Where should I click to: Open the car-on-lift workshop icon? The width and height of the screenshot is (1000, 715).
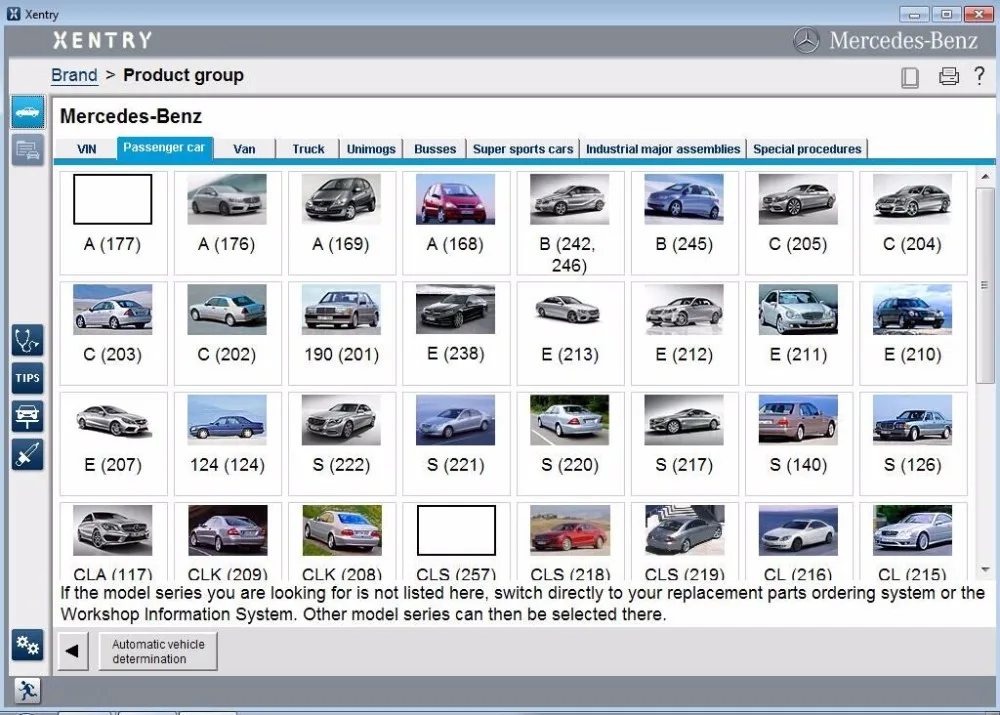tap(27, 416)
